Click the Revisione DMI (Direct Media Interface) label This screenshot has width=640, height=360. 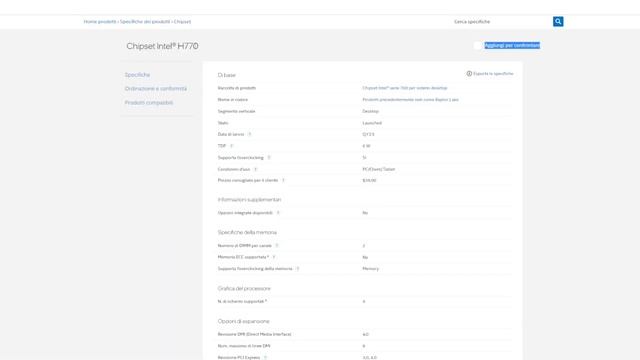tap(254, 334)
